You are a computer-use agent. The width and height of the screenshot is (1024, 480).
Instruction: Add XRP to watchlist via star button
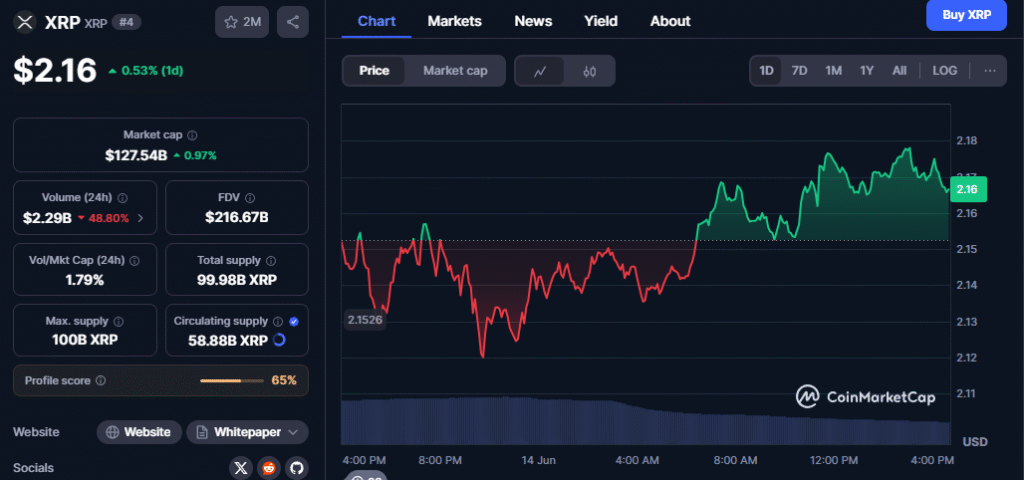pos(242,22)
